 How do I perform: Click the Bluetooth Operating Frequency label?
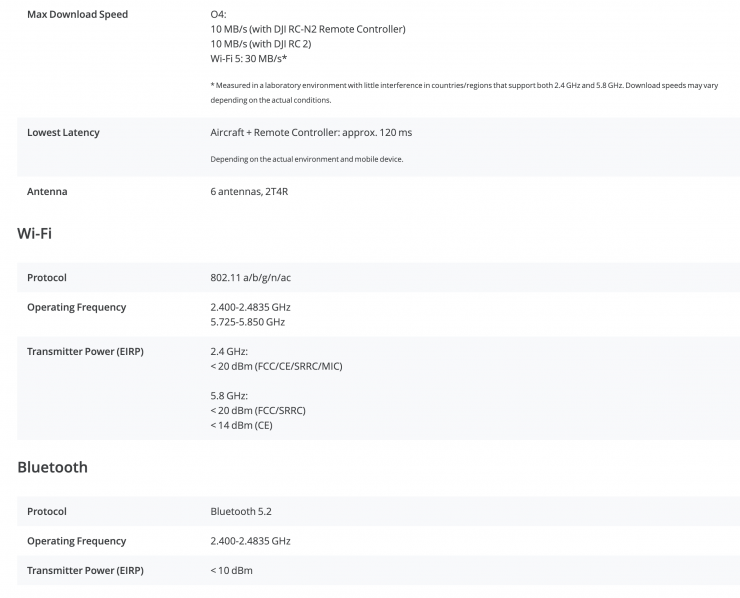(x=76, y=541)
